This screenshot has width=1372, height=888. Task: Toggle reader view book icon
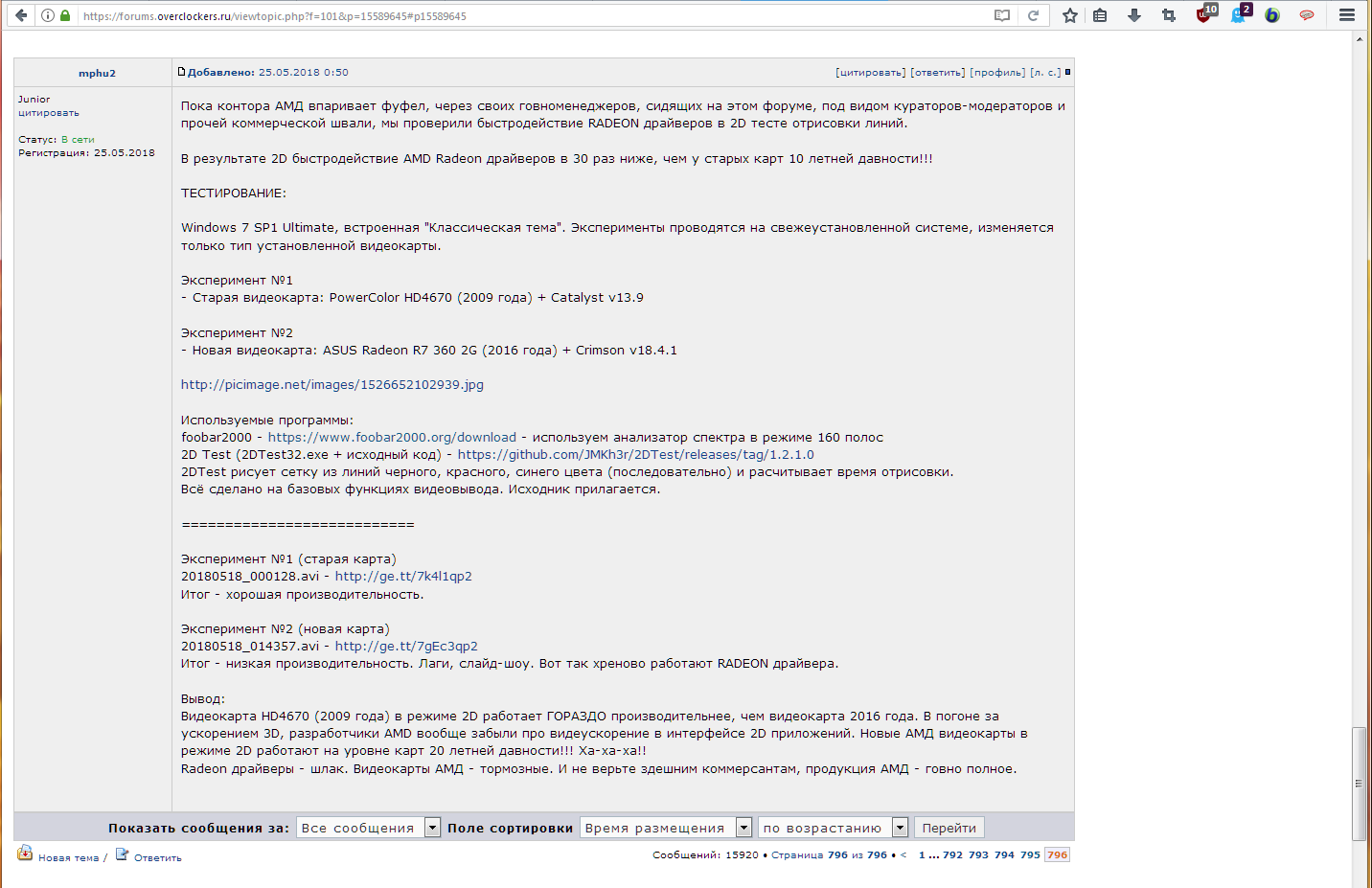pyautogui.click(x=1002, y=15)
